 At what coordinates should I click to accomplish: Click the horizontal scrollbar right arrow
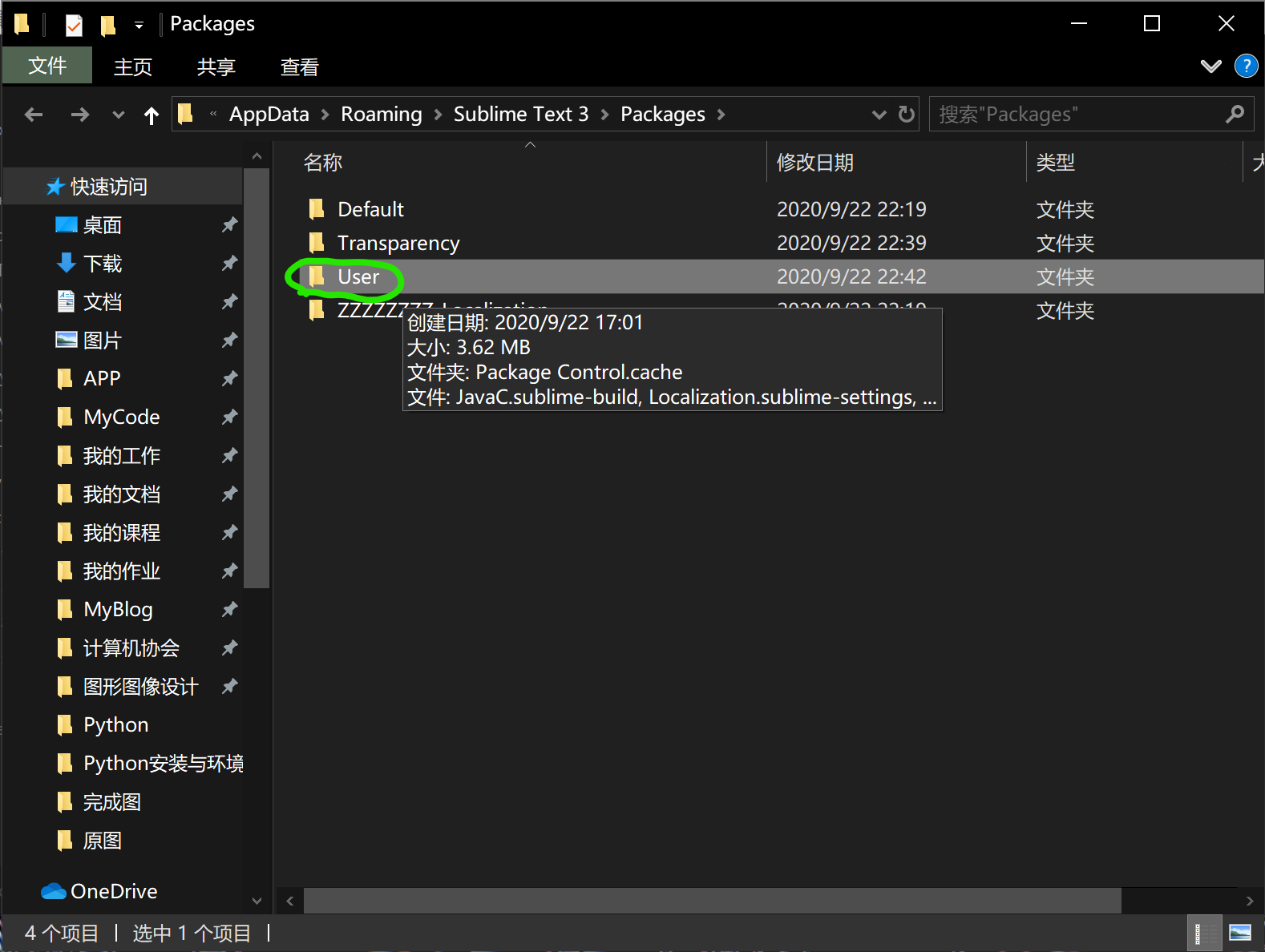[x=1250, y=901]
